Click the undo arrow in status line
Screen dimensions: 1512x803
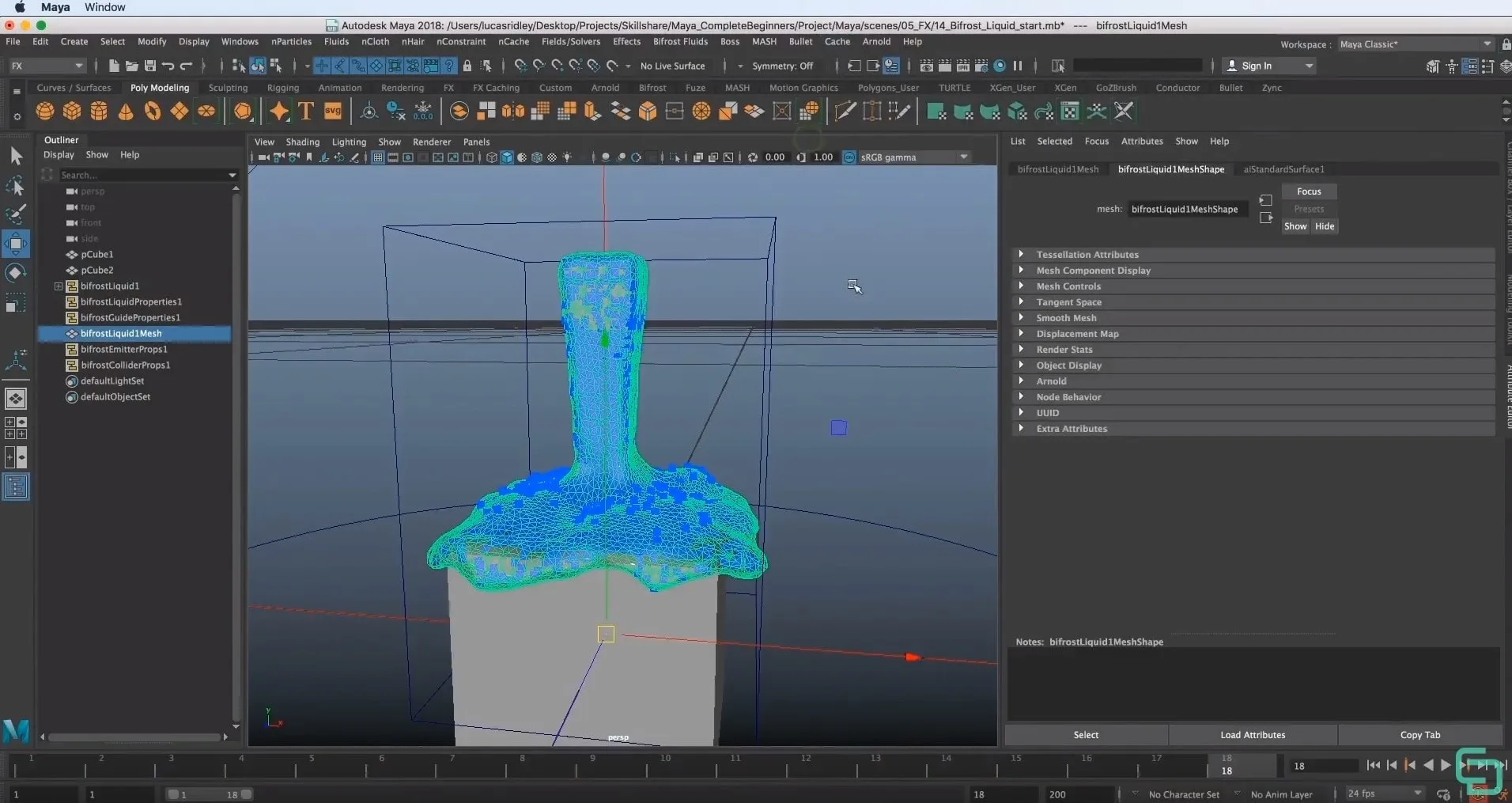tap(168, 66)
